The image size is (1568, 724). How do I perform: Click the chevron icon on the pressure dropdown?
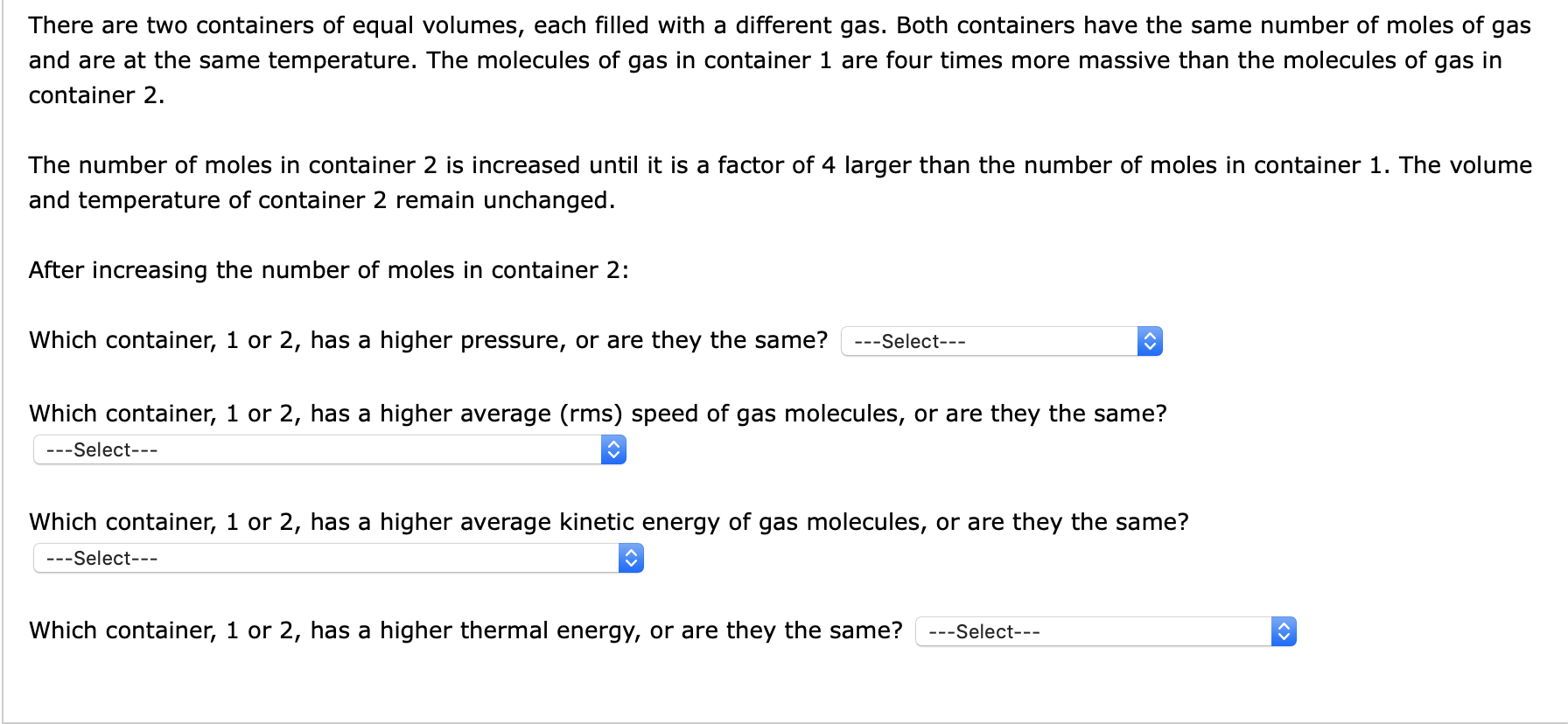pyautogui.click(x=1150, y=341)
